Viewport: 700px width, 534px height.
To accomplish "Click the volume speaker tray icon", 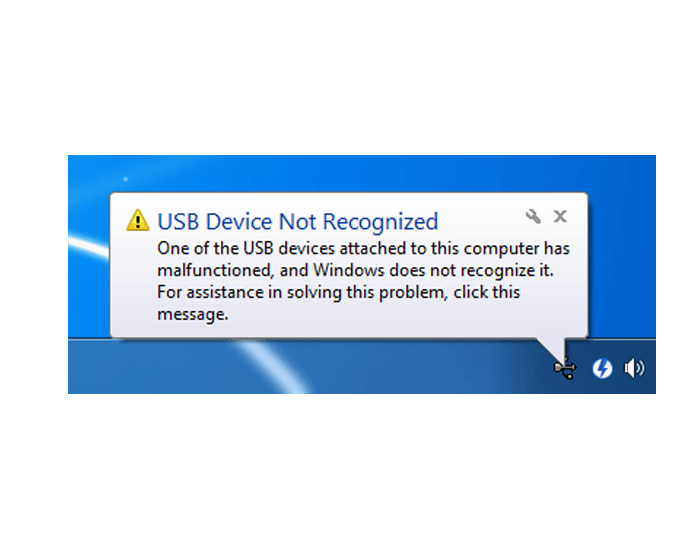I will pos(634,368).
